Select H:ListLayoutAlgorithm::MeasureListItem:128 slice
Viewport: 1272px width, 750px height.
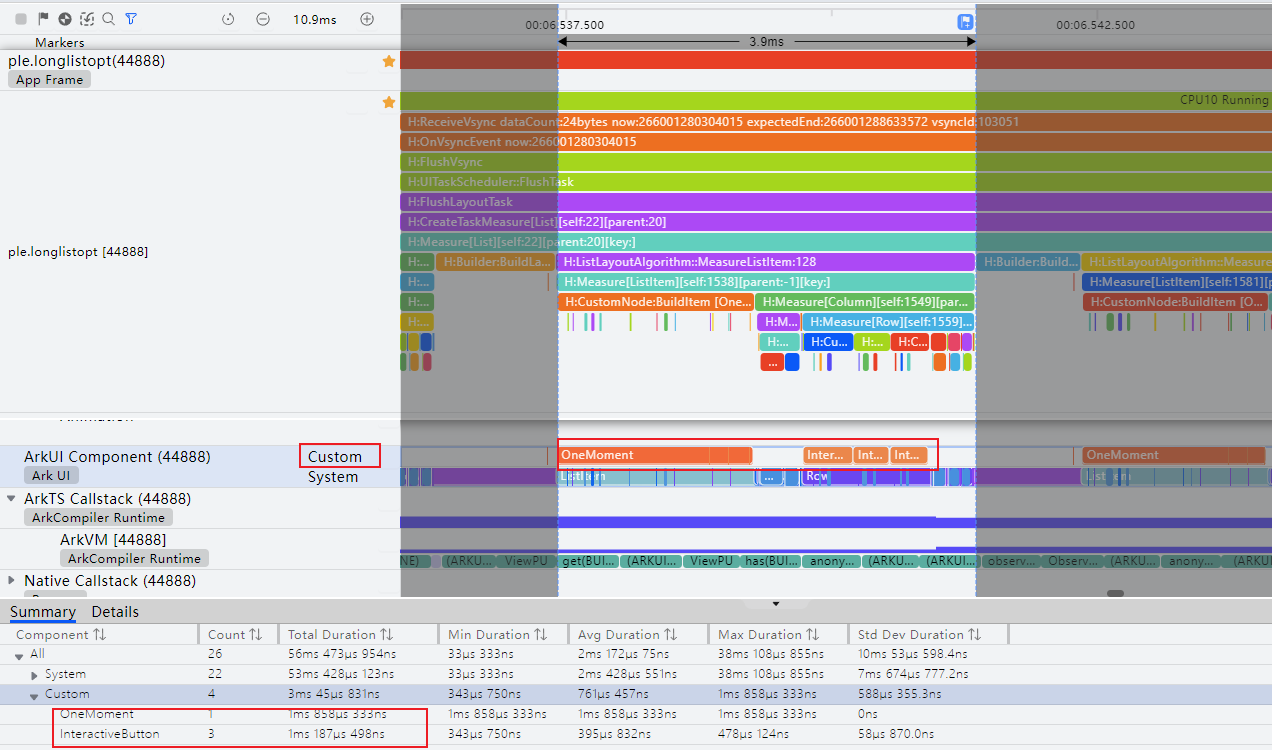click(x=766, y=262)
